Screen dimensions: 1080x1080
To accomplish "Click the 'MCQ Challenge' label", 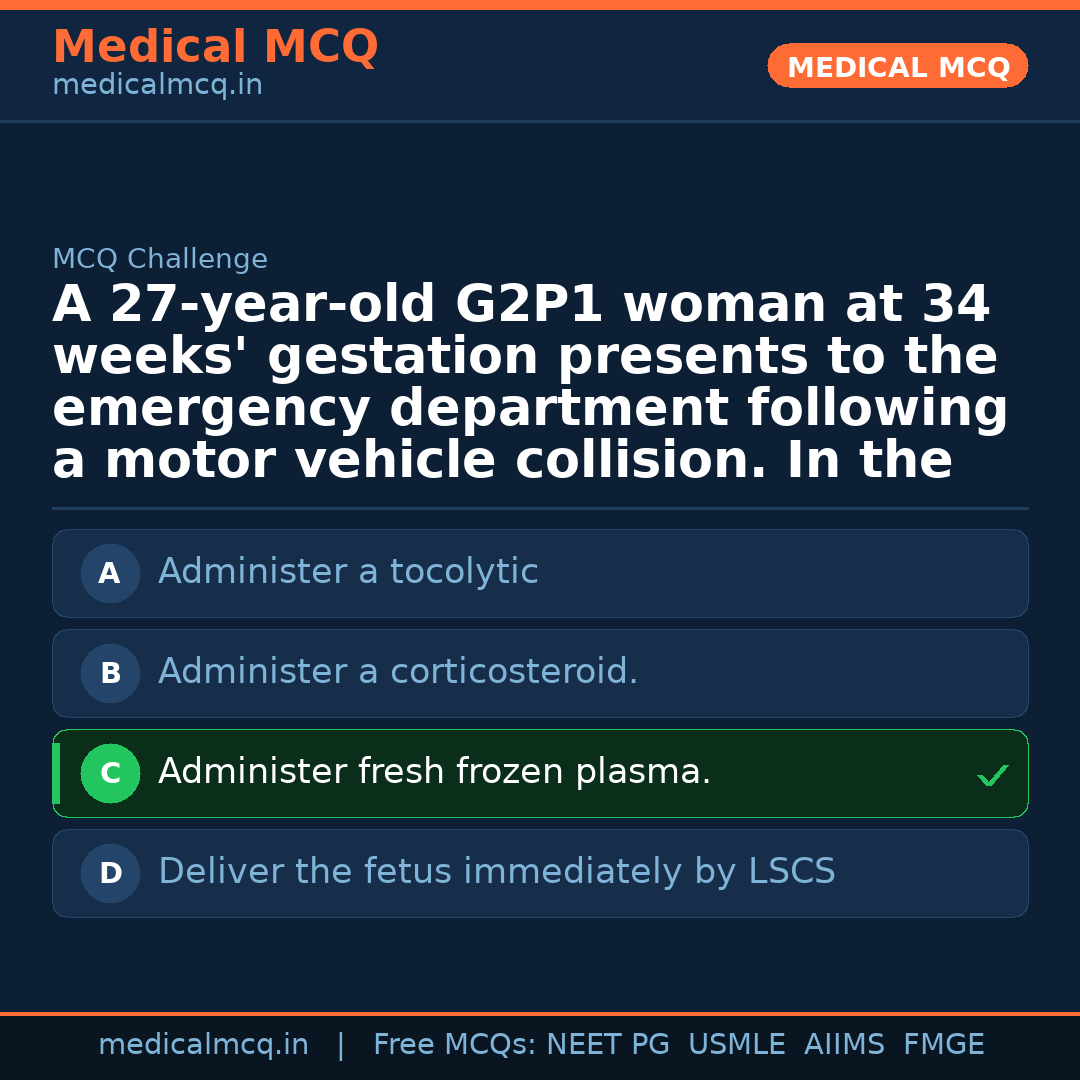I will [160, 260].
